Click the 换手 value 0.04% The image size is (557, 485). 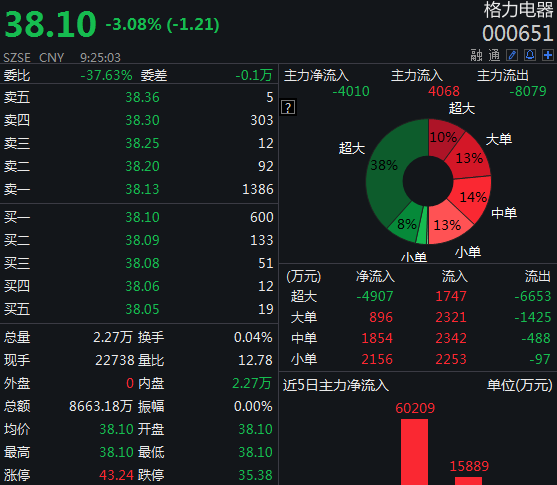pyautogui.click(x=253, y=338)
